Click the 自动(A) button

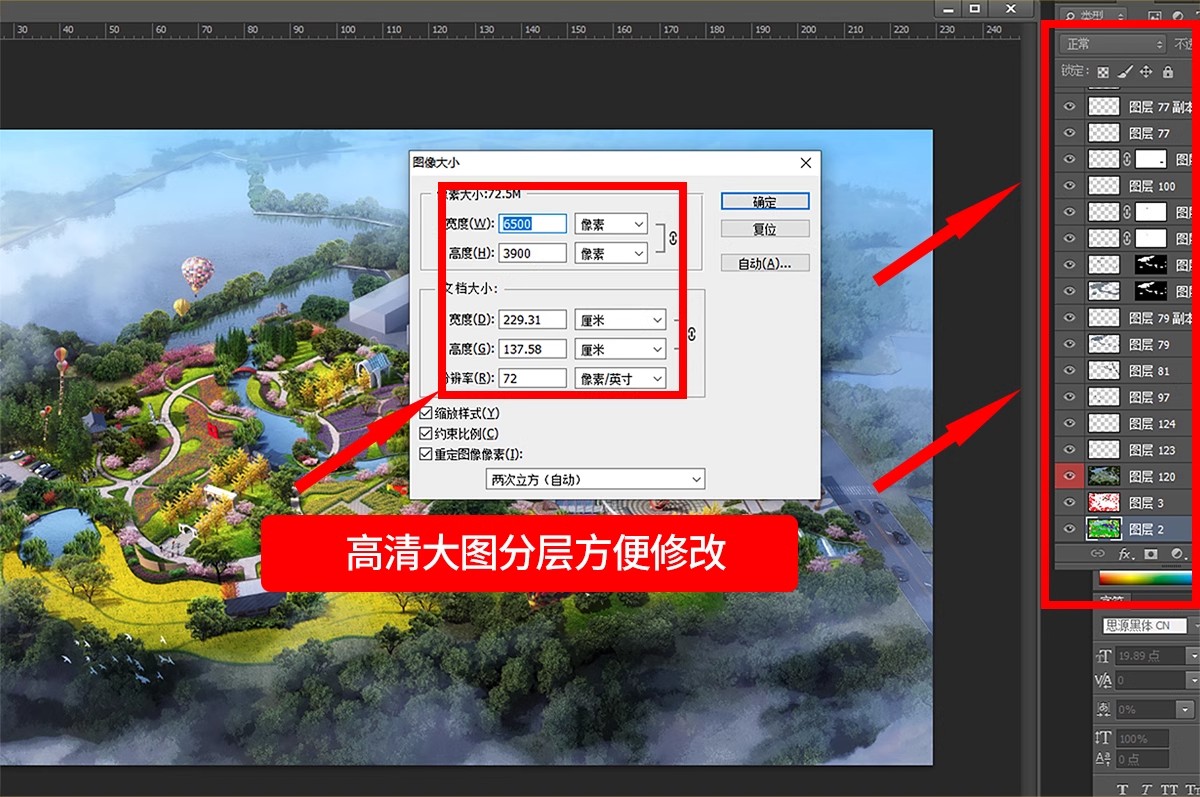click(764, 262)
